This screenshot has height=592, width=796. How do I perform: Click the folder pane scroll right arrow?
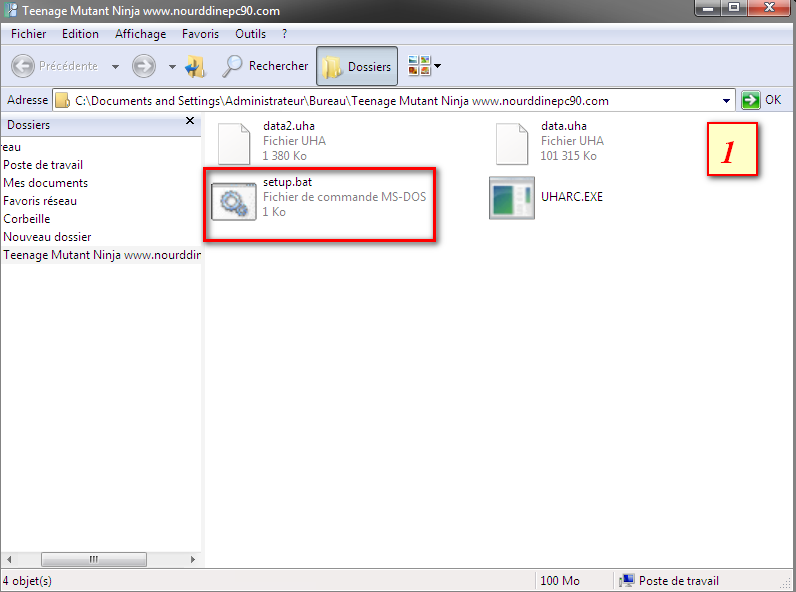point(192,560)
